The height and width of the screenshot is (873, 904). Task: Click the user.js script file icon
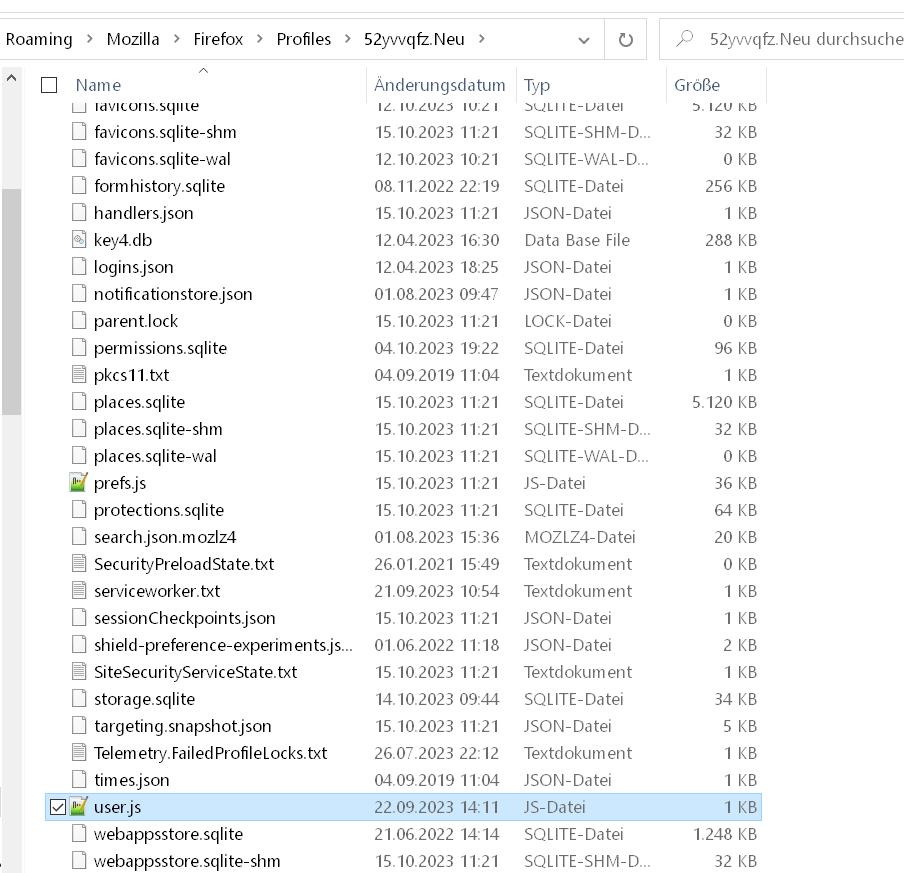(x=80, y=807)
